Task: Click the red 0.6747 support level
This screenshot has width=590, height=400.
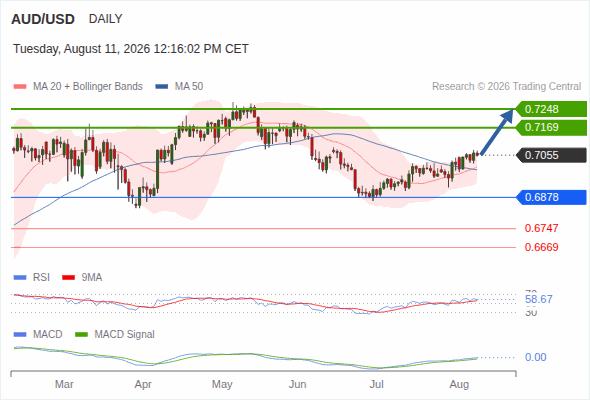Action: [x=541, y=228]
